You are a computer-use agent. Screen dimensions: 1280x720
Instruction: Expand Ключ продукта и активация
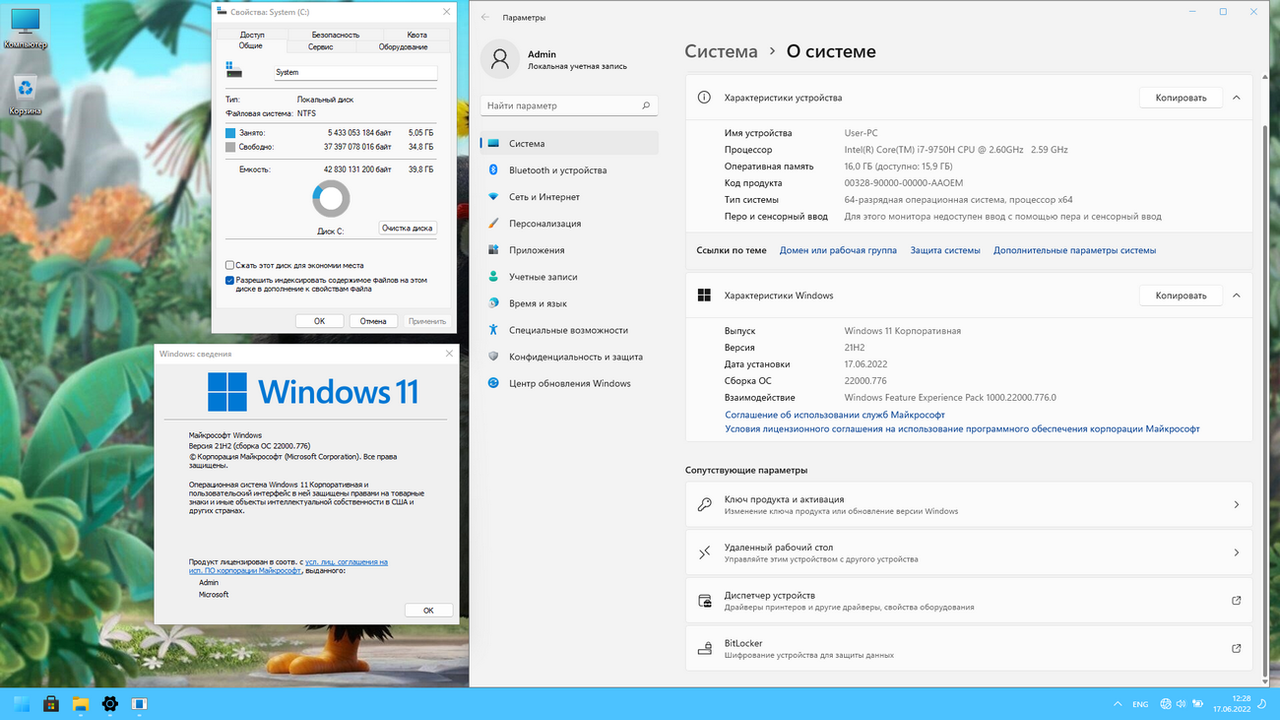(x=968, y=505)
